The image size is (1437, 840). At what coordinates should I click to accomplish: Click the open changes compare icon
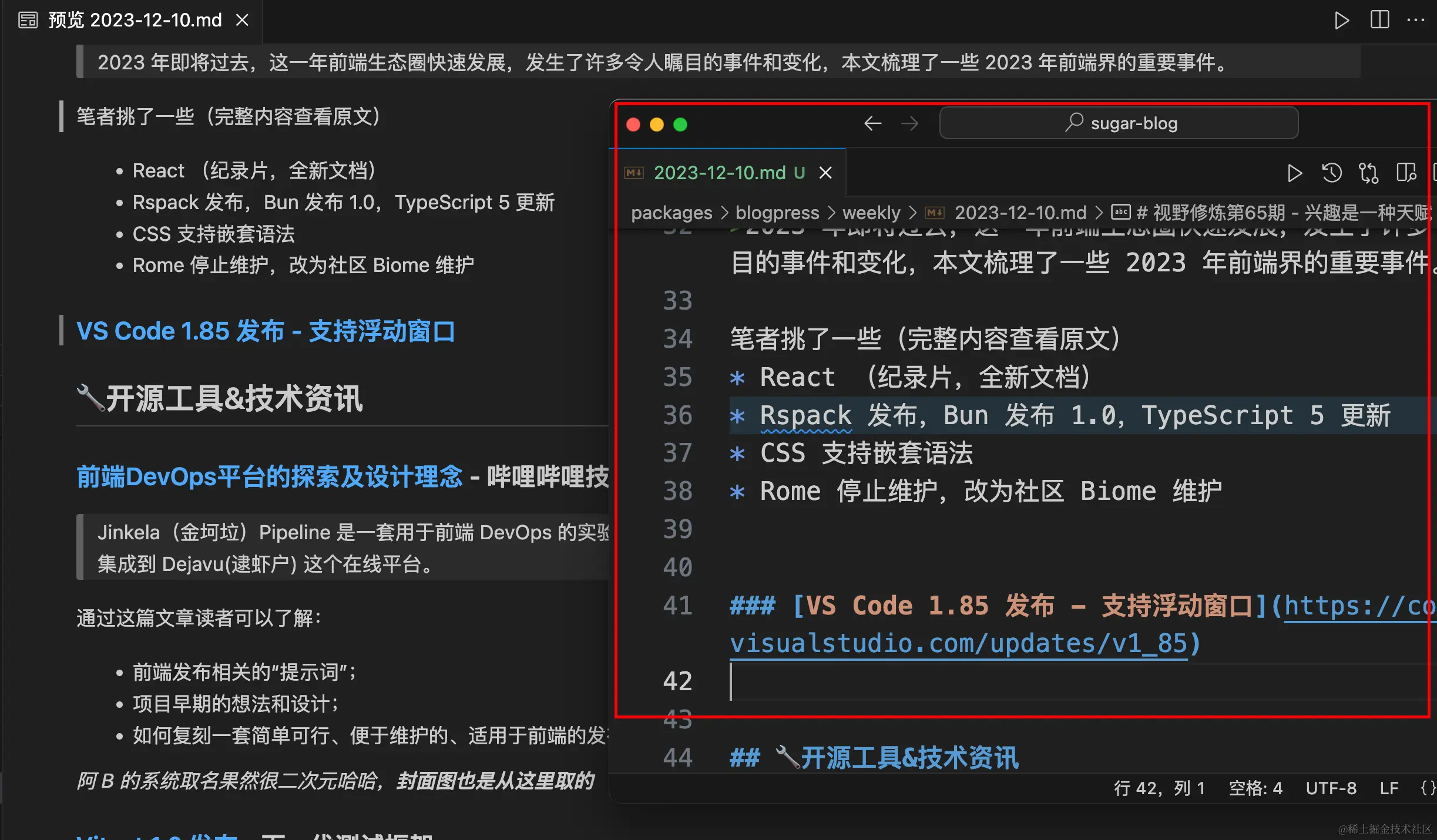tap(1368, 173)
